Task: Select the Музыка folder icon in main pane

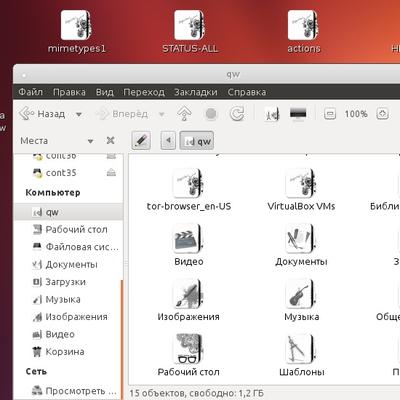Action: click(x=301, y=294)
